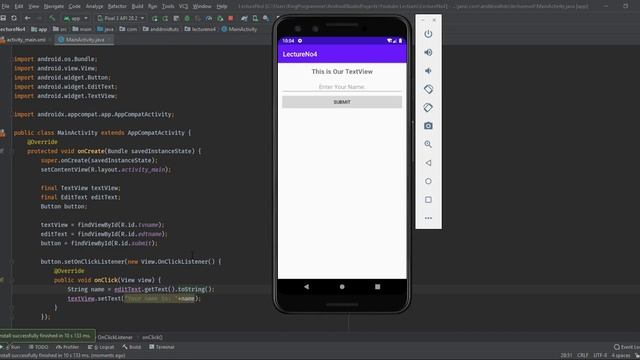Open the Event Log

(x=627, y=347)
